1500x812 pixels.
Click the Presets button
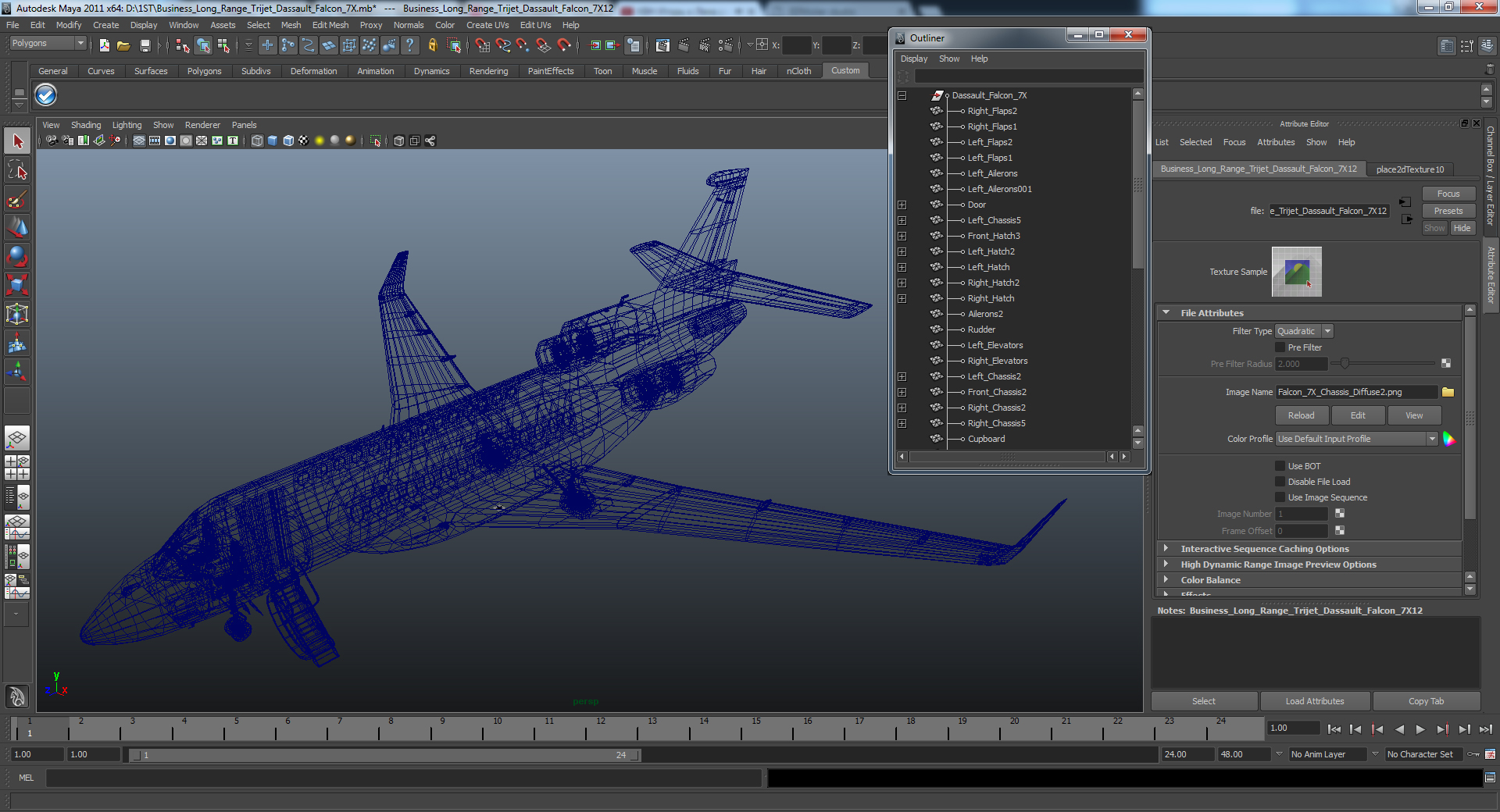pos(1448,211)
